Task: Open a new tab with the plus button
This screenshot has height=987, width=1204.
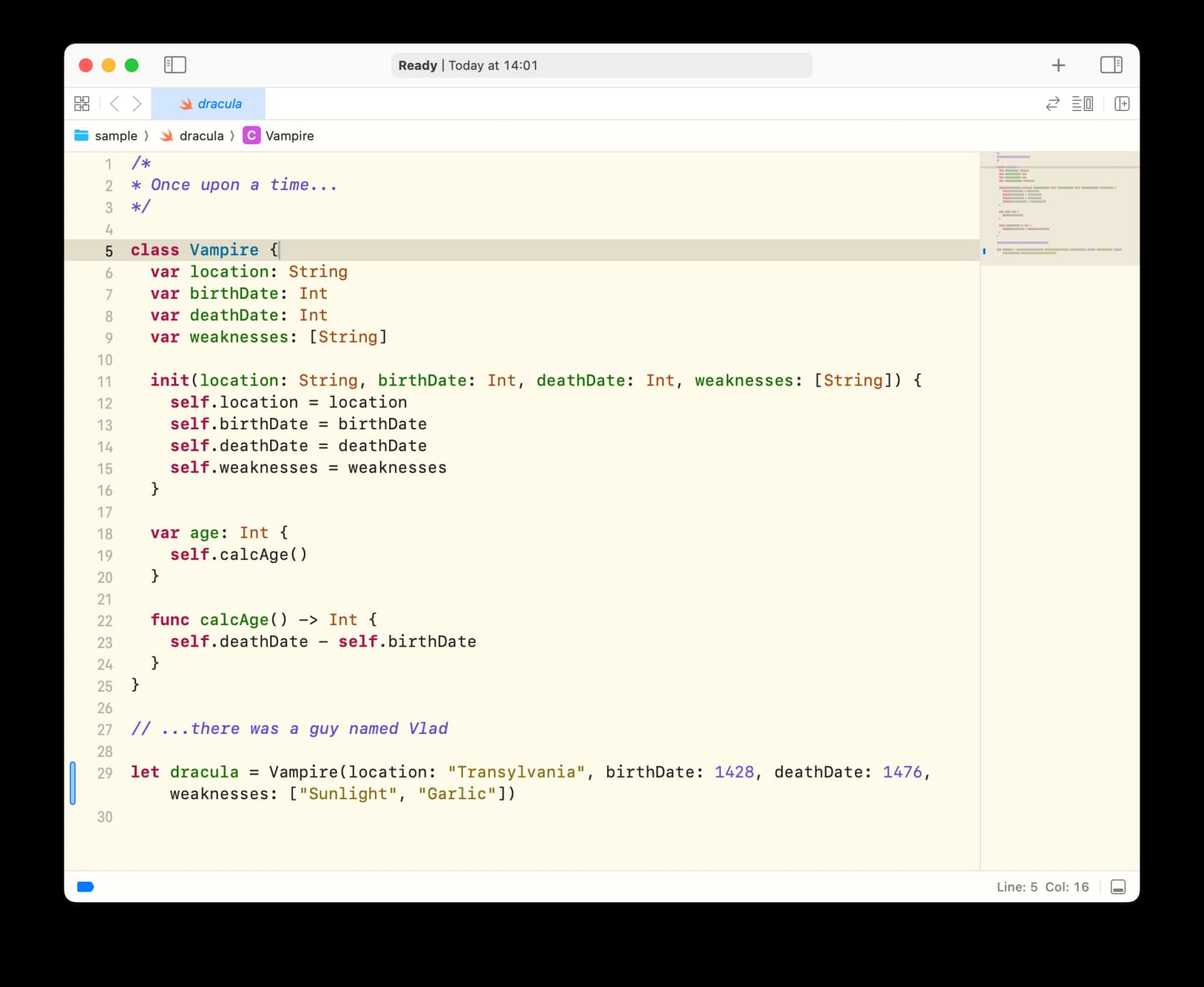Action: coord(1058,65)
